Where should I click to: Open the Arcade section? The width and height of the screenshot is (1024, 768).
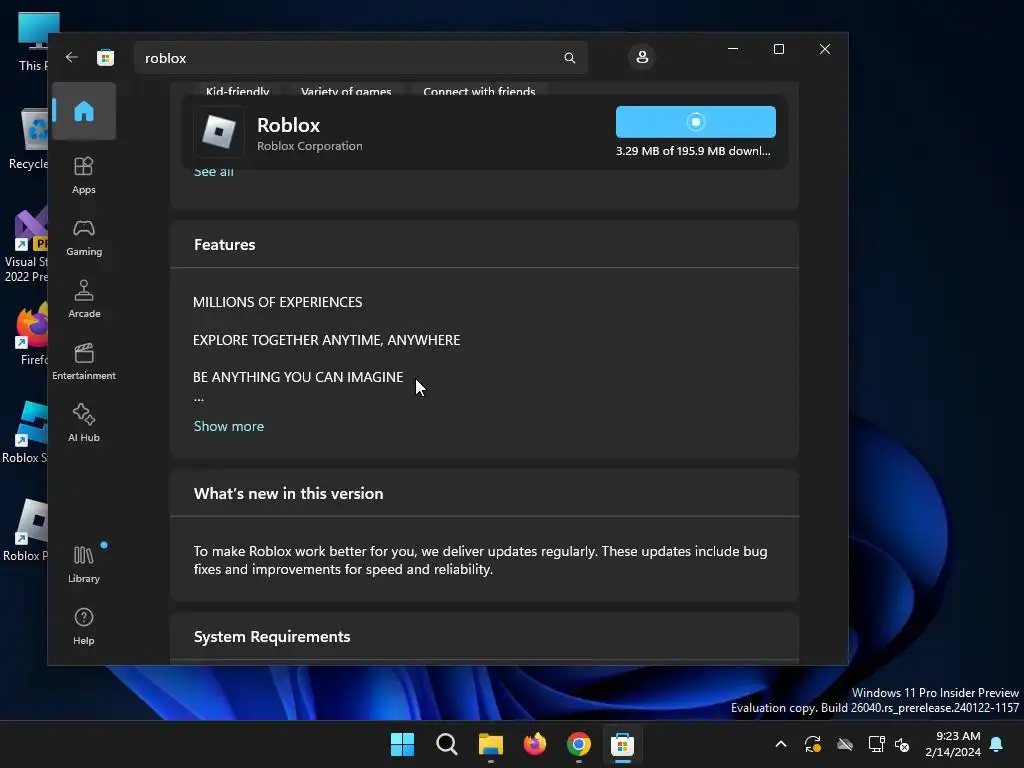tap(84, 300)
